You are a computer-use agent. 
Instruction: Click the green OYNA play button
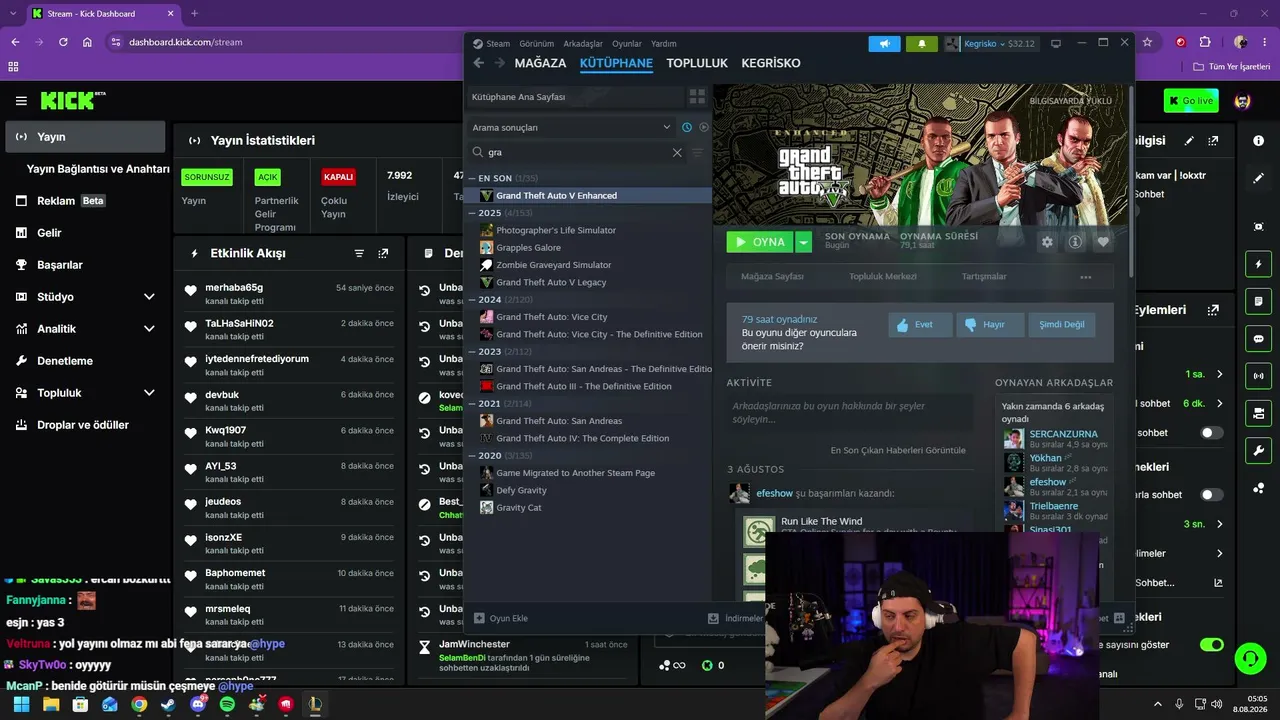coord(761,242)
